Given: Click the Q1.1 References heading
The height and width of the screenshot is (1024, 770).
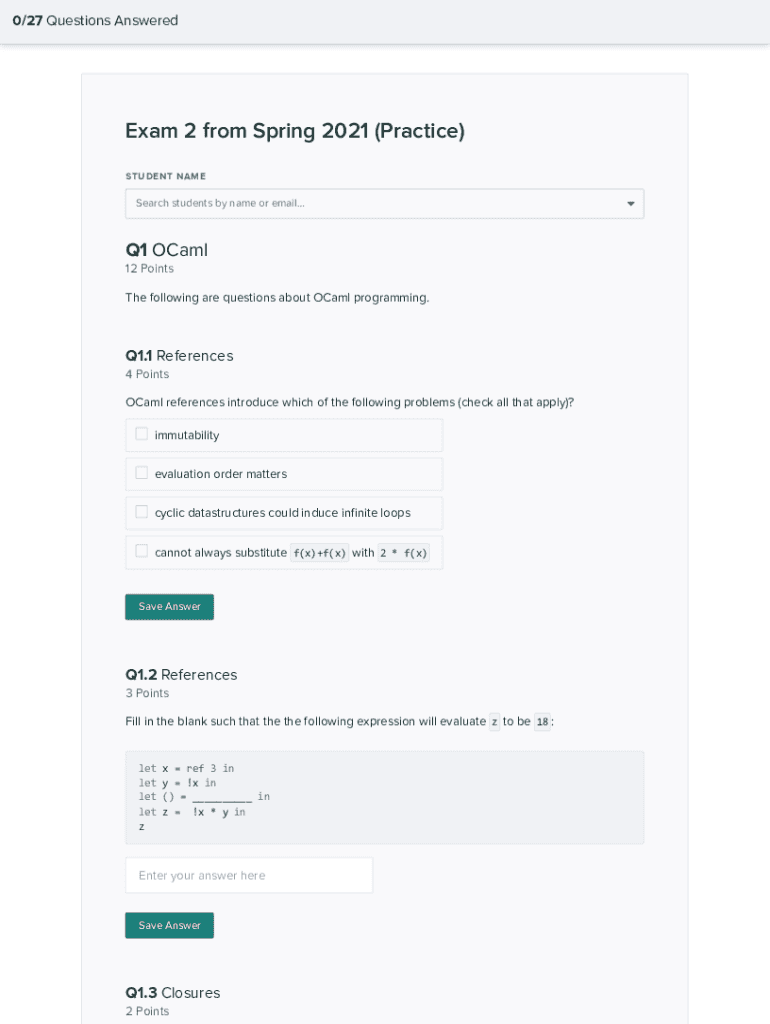Looking at the screenshot, I should 179,356.
